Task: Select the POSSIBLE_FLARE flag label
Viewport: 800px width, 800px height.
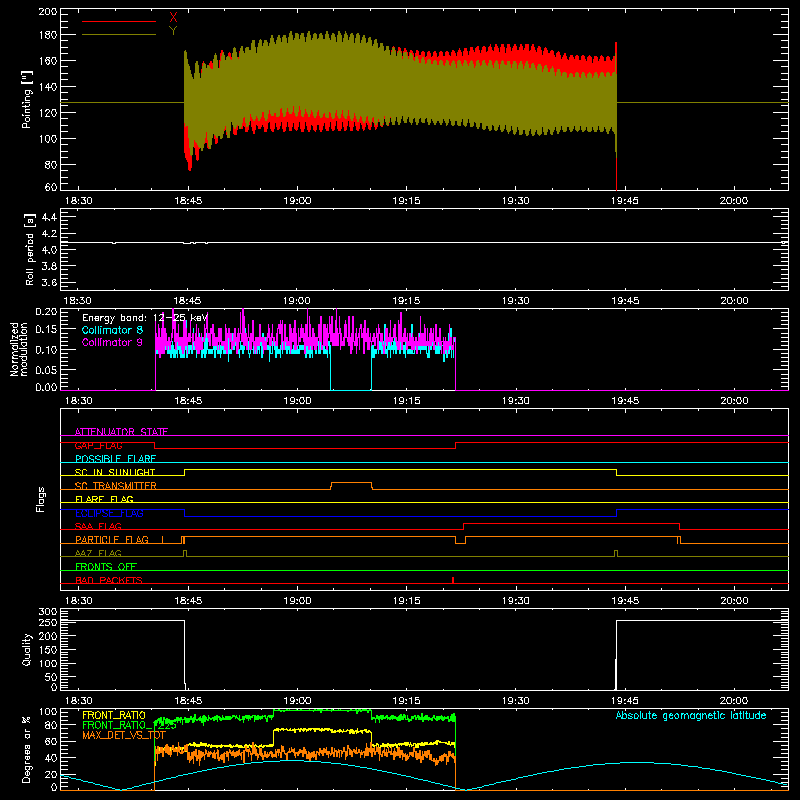Action: pos(115,459)
